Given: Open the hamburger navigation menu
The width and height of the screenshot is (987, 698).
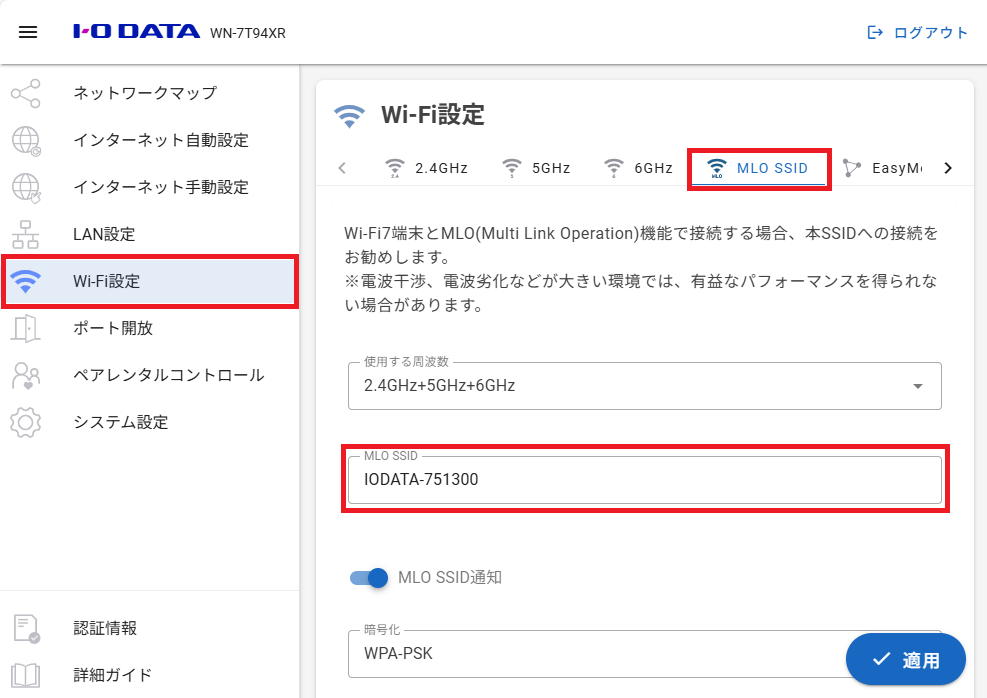Looking at the screenshot, I should (27, 31).
